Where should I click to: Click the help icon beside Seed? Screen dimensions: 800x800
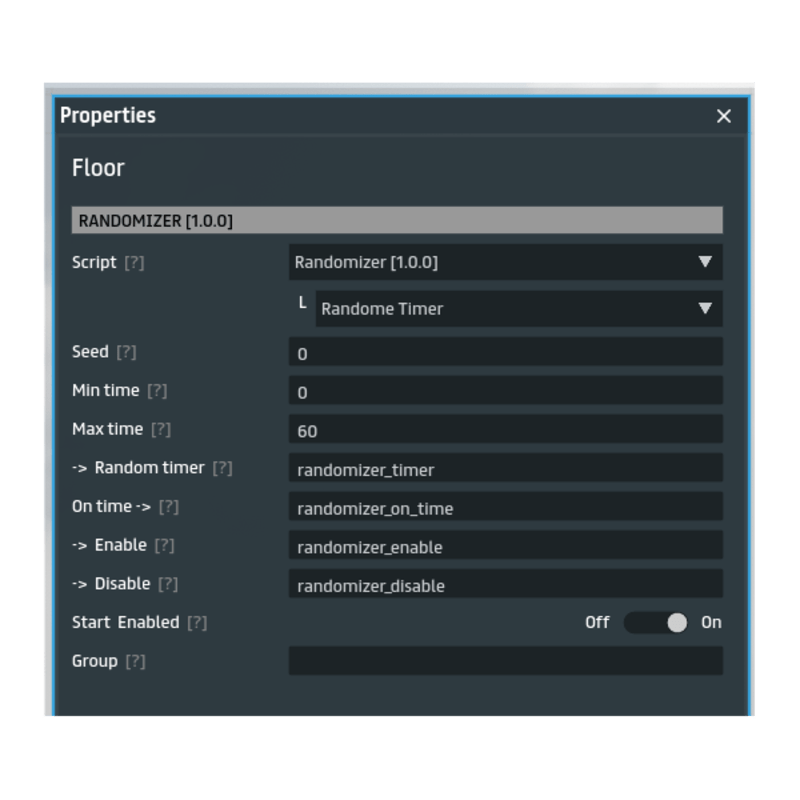coord(126,352)
